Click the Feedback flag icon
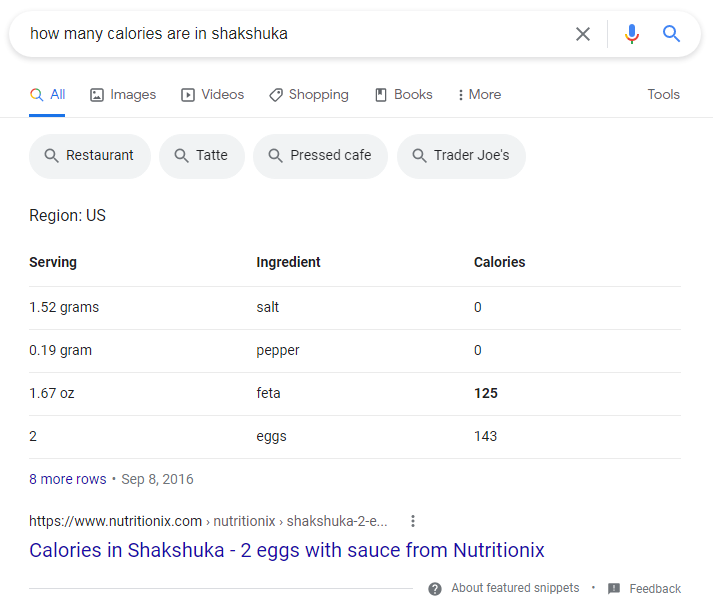Image resolution: width=713 pixels, height=604 pixels. pos(614,588)
